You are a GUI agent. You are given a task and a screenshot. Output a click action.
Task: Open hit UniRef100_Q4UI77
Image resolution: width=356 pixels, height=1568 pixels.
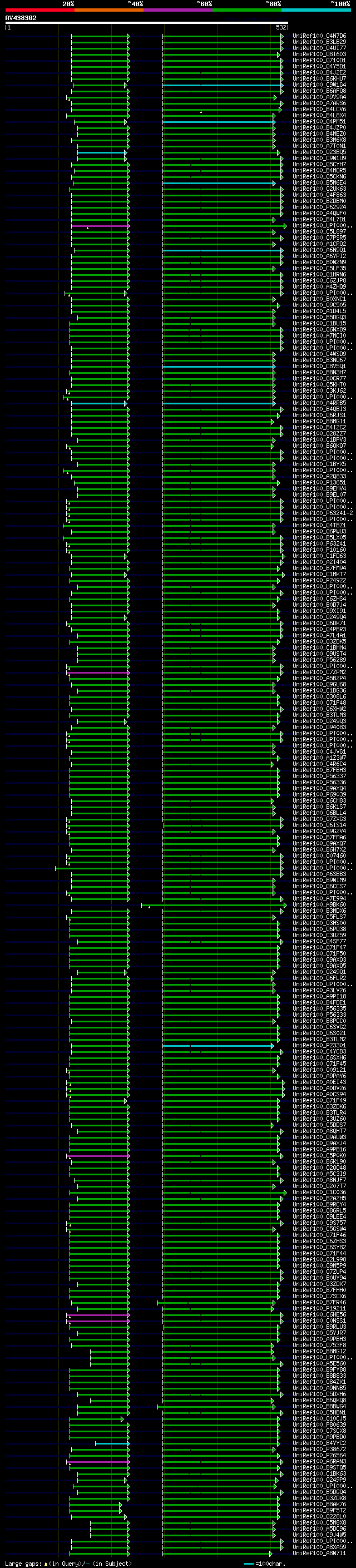pyautogui.click(x=319, y=48)
